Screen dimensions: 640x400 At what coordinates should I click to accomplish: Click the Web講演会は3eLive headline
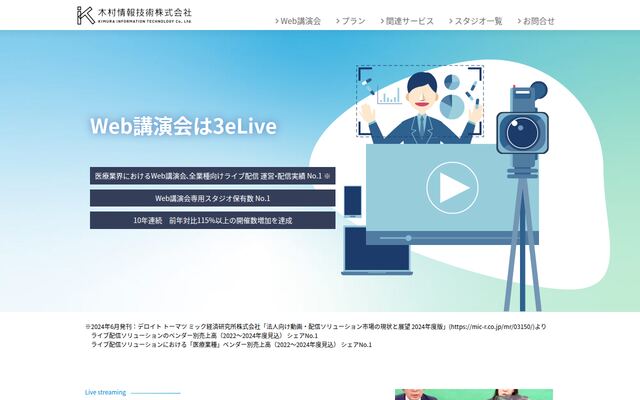pos(183,126)
